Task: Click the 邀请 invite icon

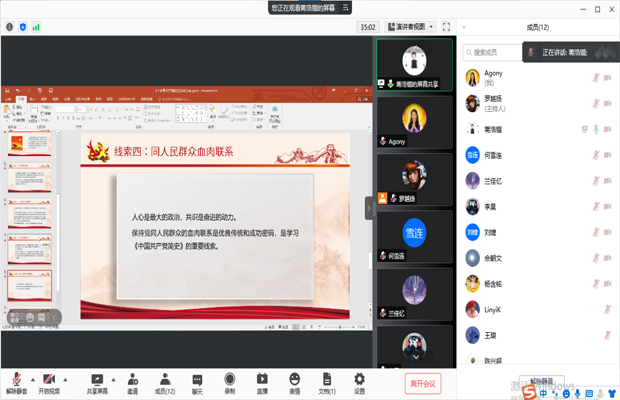Action: pyautogui.click(x=132, y=379)
